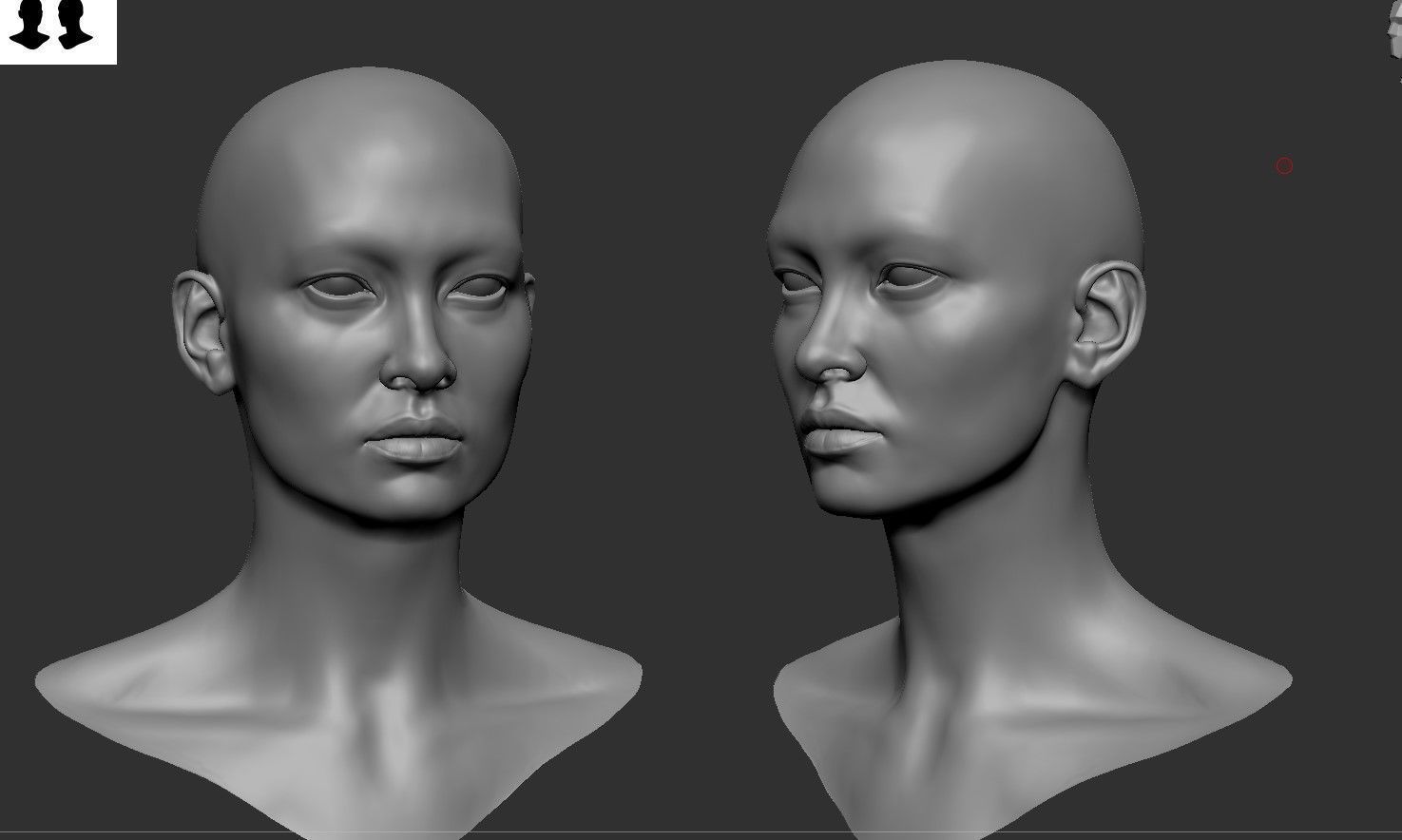Click the front-facing head bust model

338,451
